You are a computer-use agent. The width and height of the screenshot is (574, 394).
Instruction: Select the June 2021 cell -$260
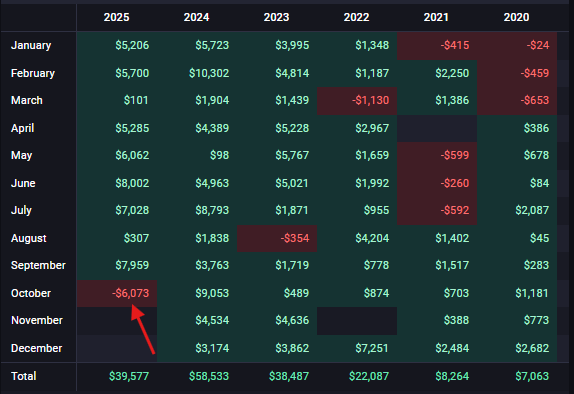(x=437, y=183)
